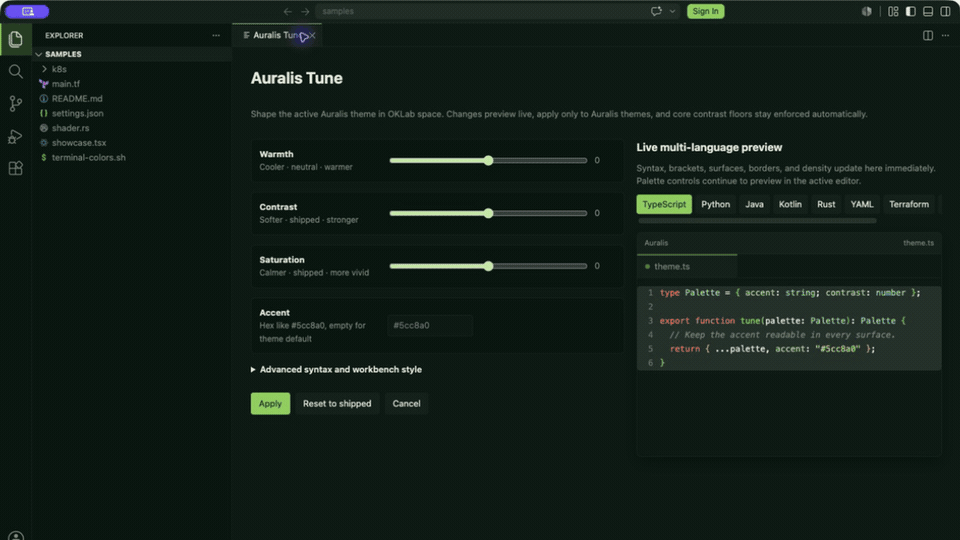Click the Cancel button
Screen dimensions: 960x540
[407, 403]
